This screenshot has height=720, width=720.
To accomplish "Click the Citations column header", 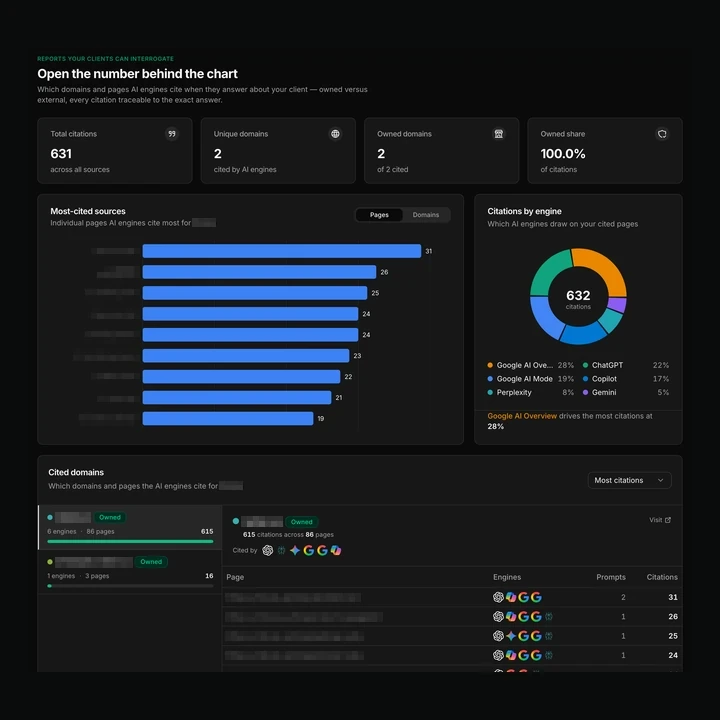I will tap(662, 577).
